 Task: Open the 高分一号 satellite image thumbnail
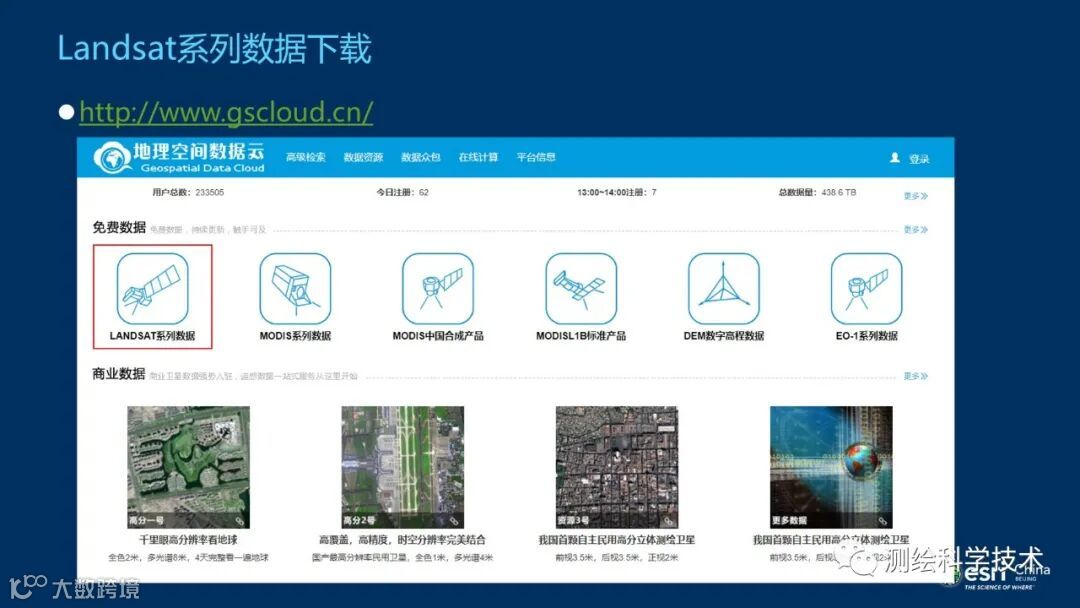[x=189, y=467]
